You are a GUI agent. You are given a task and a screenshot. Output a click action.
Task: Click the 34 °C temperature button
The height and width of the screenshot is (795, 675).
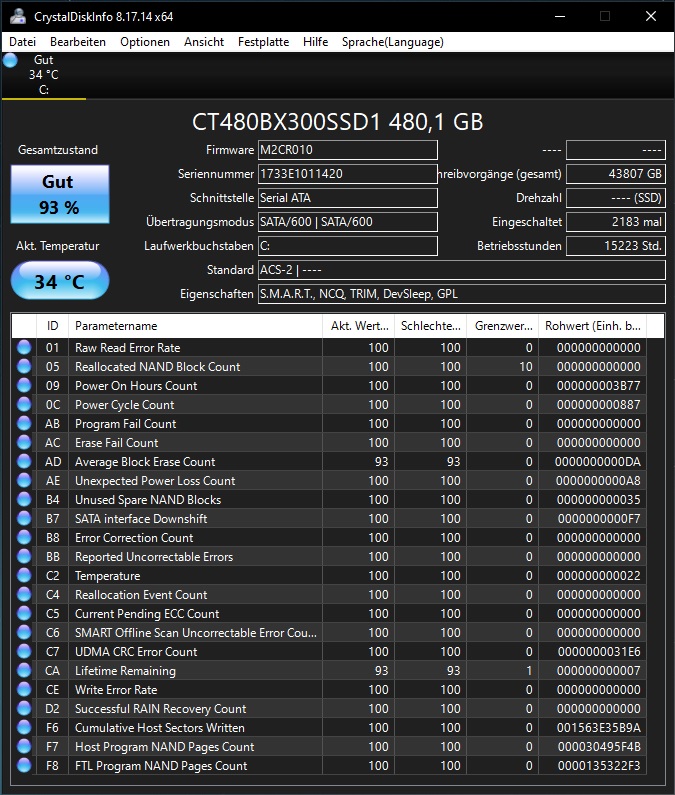[x=60, y=280]
